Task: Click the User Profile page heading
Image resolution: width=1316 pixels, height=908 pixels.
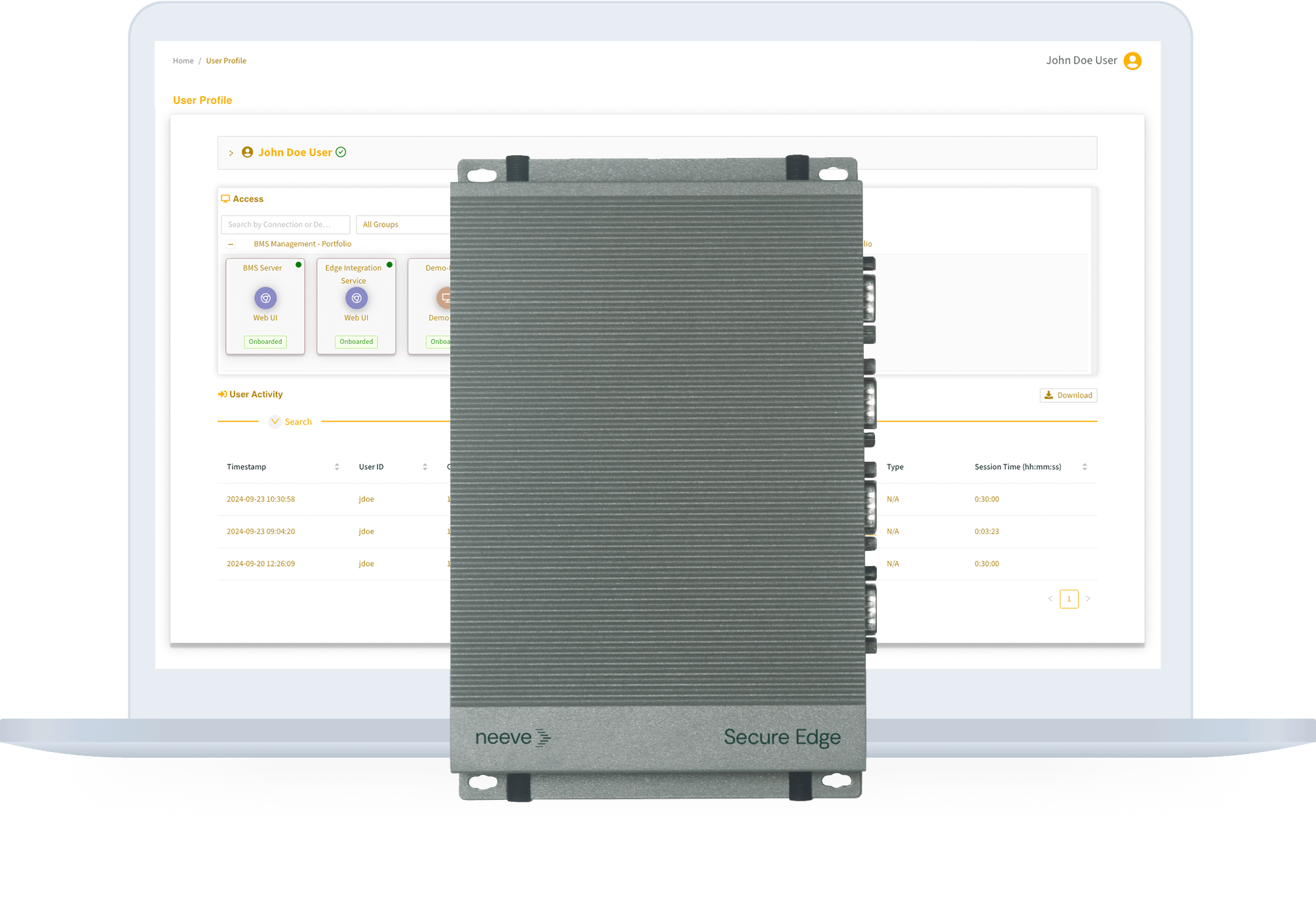Action: pyautogui.click(x=203, y=100)
